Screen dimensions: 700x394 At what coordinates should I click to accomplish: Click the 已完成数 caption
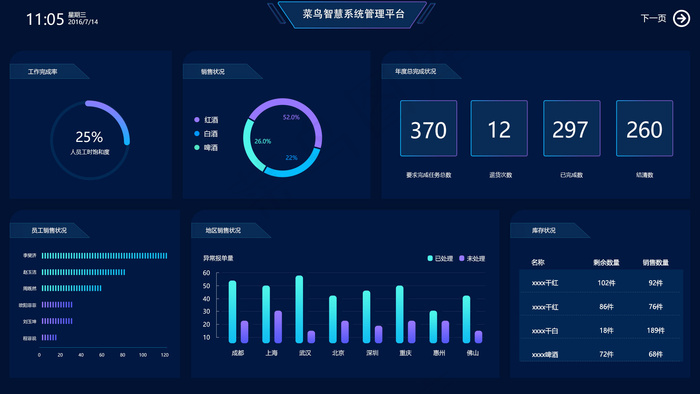click(571, 175)
